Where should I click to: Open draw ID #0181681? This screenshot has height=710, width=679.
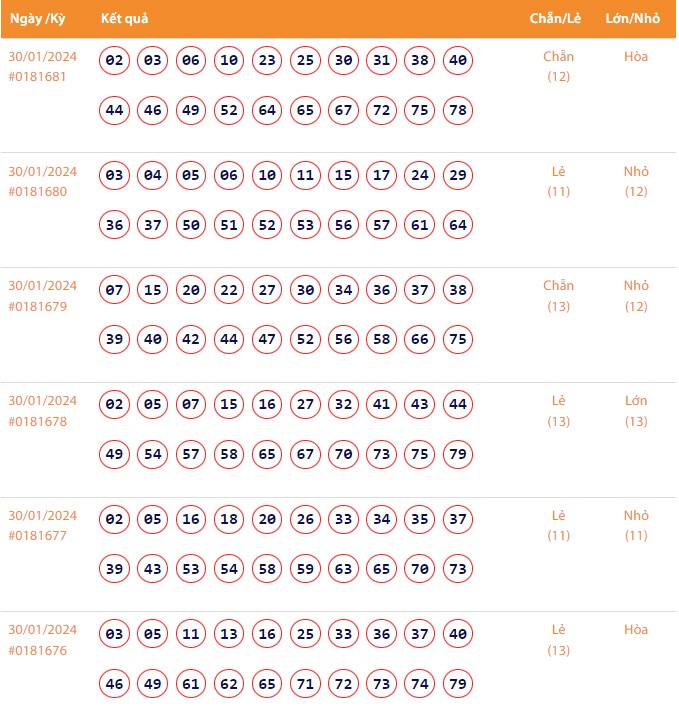(x=38, y=77)
